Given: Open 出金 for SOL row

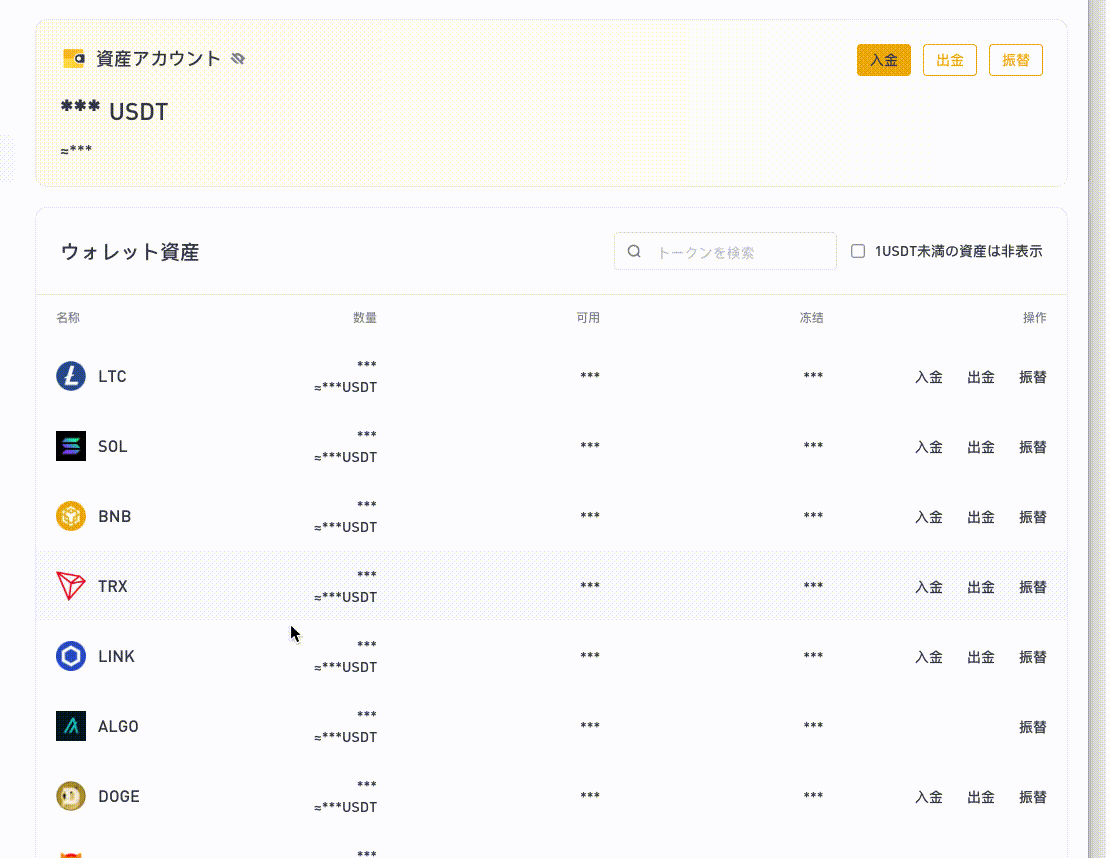Looking at the screenshot, I should pyautogui.click(x=981, y=447).
